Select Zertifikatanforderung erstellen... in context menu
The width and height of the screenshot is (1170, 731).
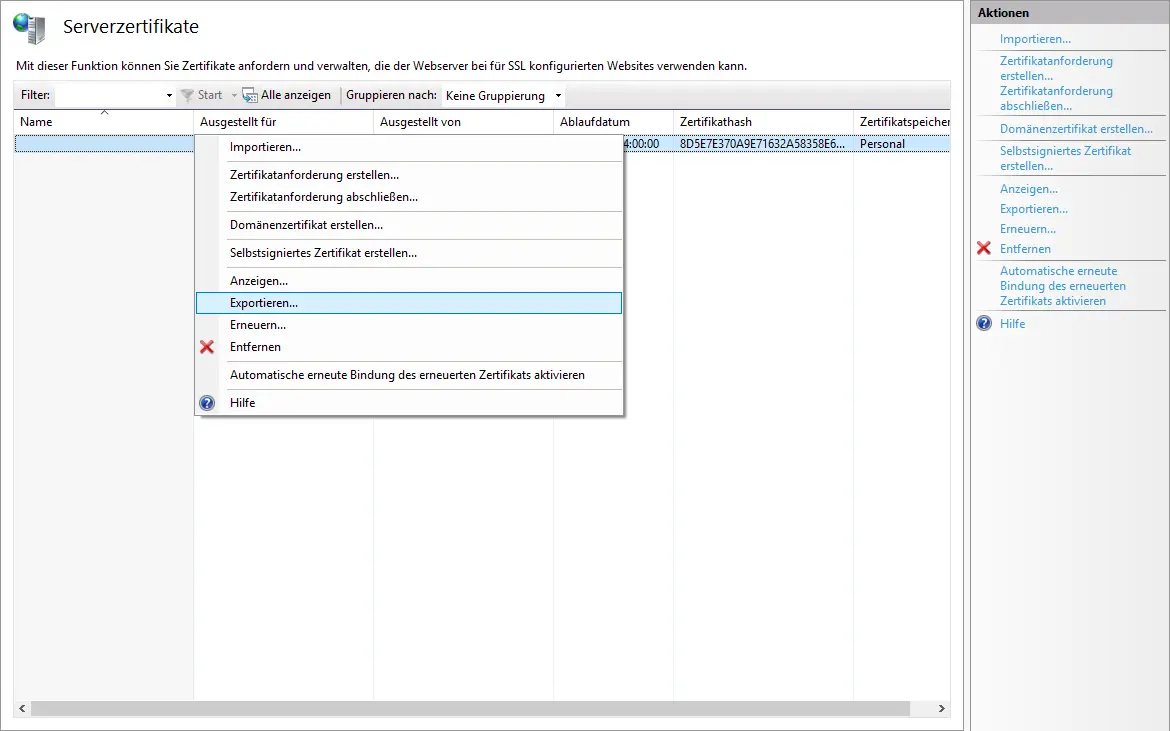[x=409, y=175]
